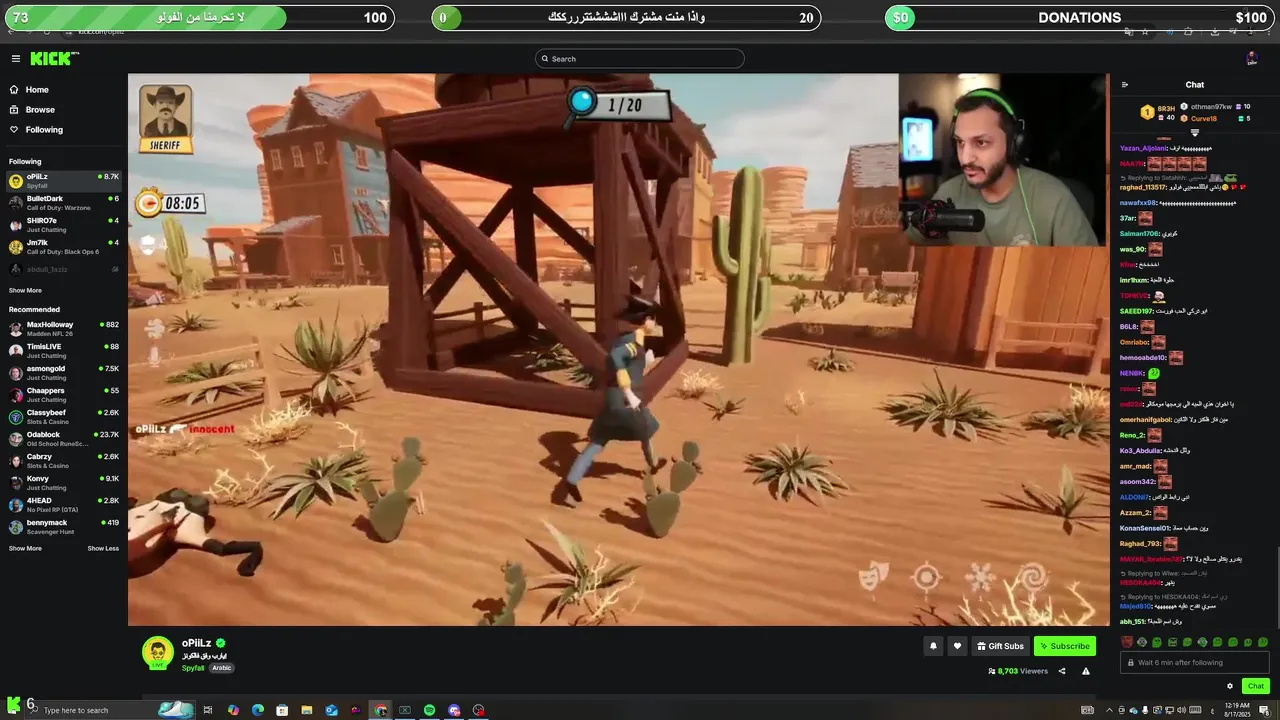Open Microsoft Edge from the taskbar

[x=257, y=710]
